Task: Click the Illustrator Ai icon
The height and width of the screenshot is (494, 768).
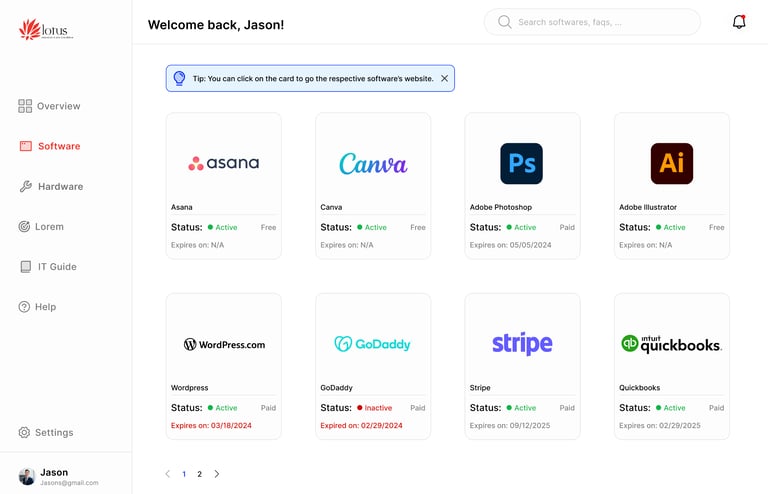Action: (672, 164)
